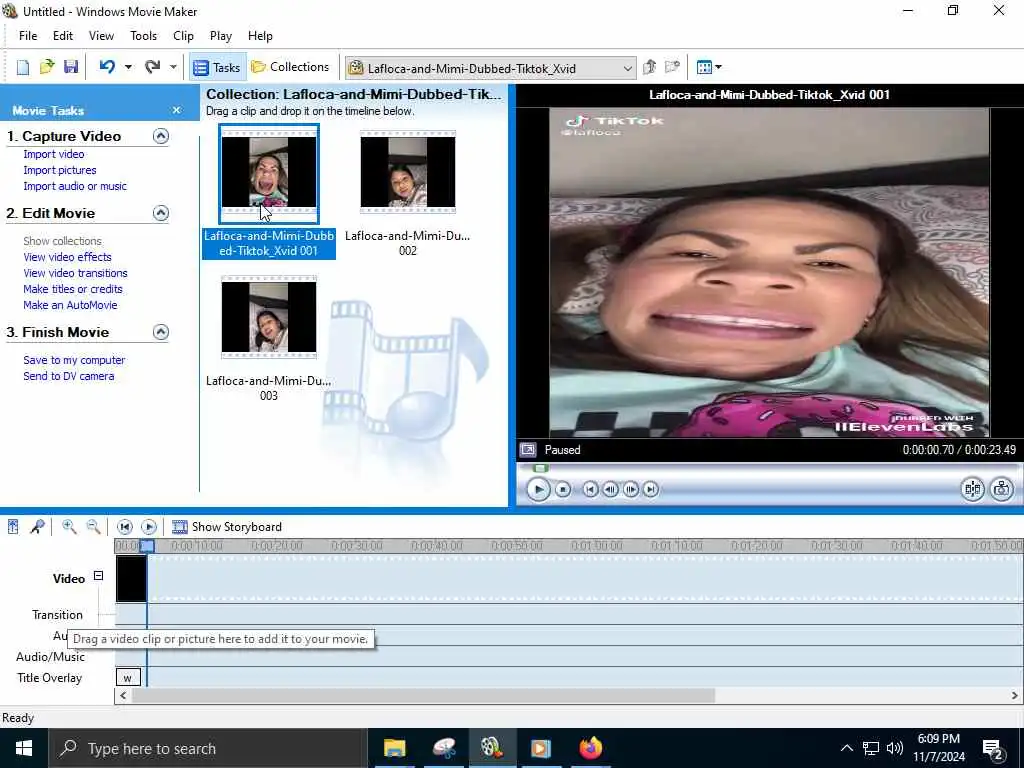Image resolution: width=1024 pixels, height=768 pixels.
Task: Close the Movie Tasks pane
Action: point(176,110)
